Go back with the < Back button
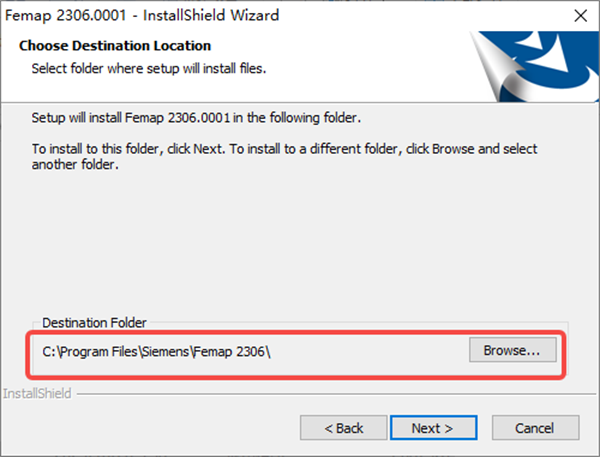 [343, 428]
